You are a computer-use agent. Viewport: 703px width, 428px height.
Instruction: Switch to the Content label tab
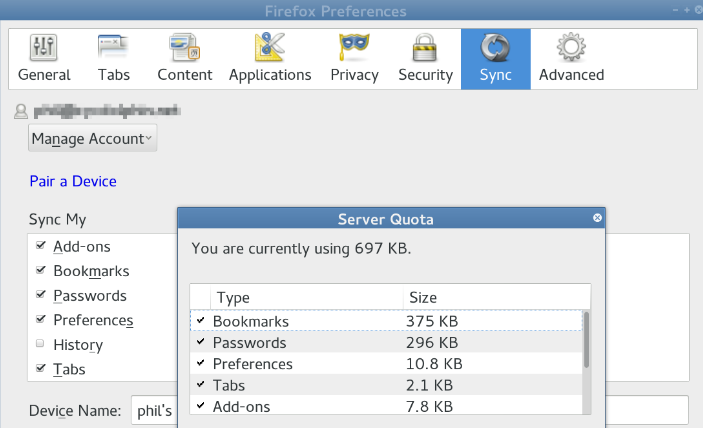(185, 75)
